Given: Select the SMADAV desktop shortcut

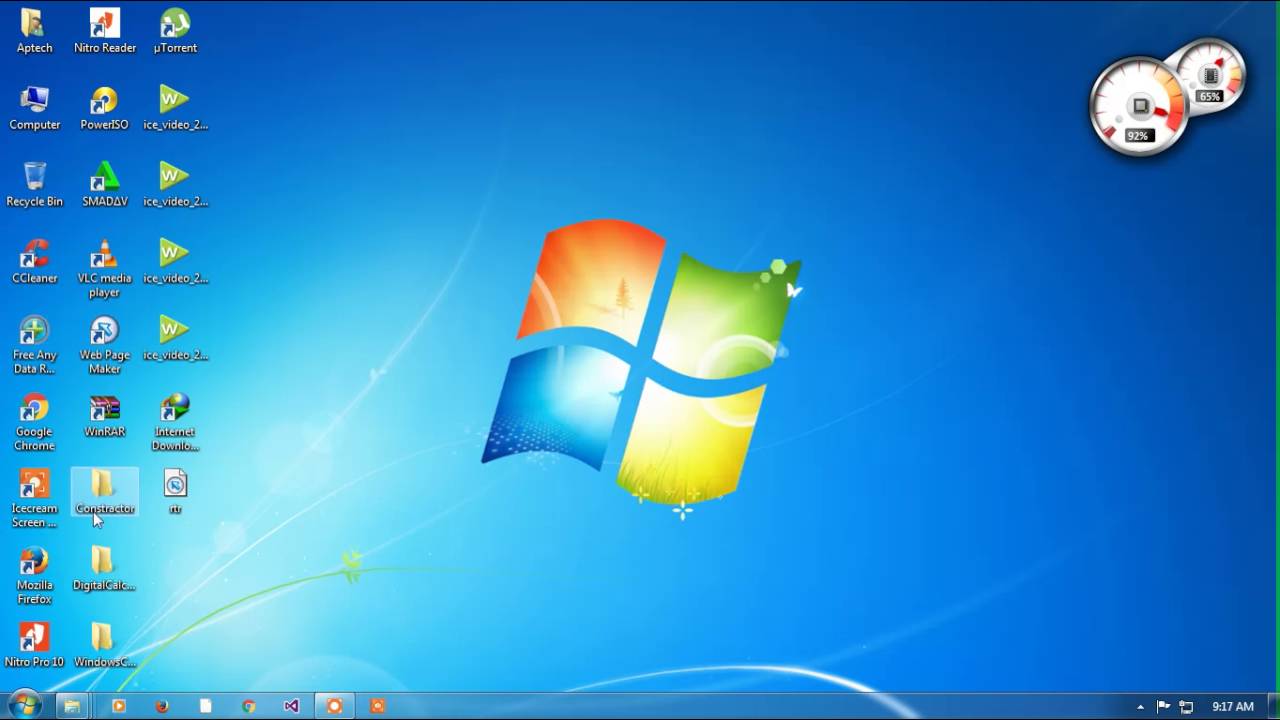Looking at the screenshot, I should click(x=105, y=185).
